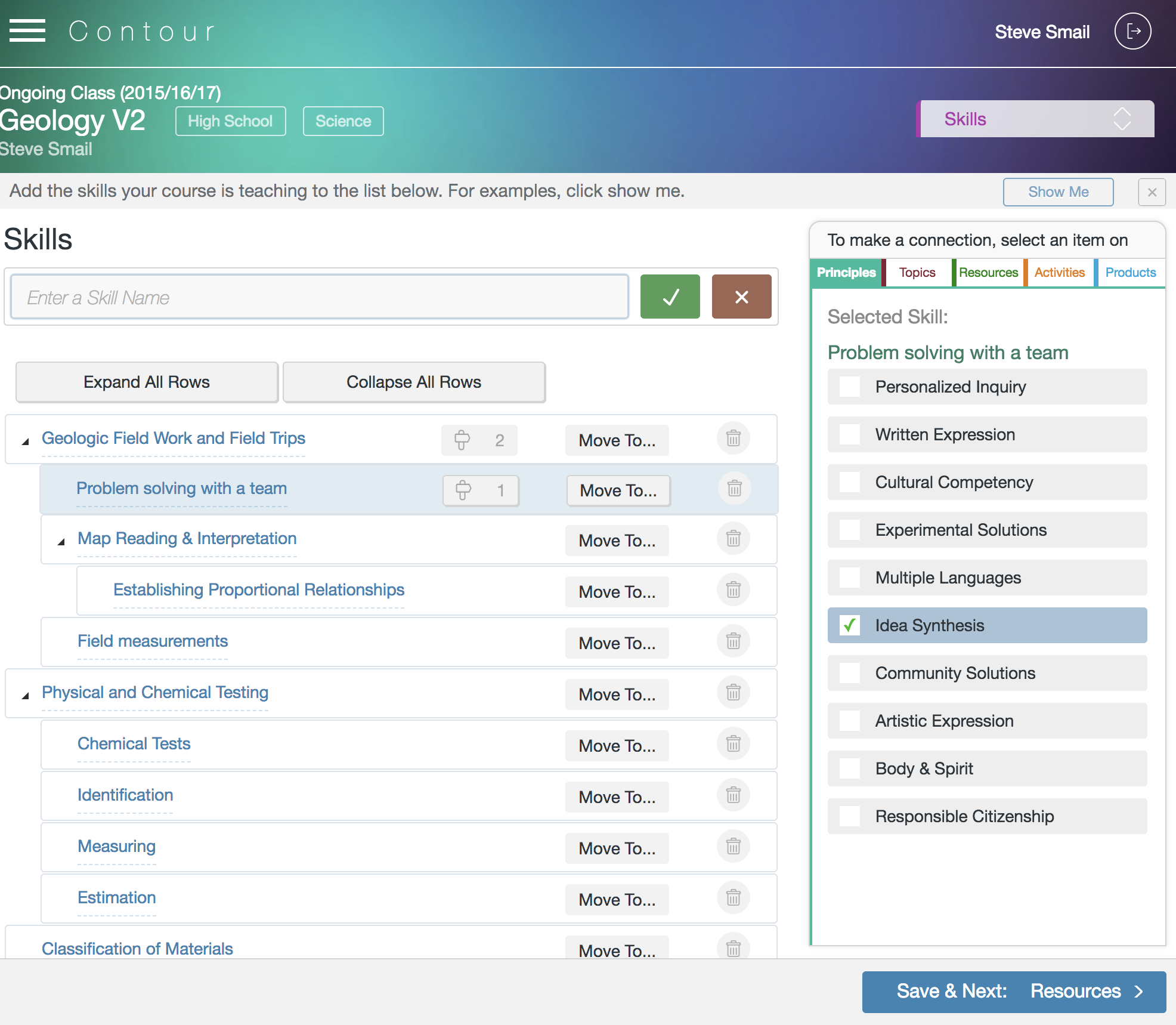Image resolution: width=1176 pixels, height=1025 pixels.
Task: Click the connection badge on Problem solving with a team
Action: tap(480, 490)
